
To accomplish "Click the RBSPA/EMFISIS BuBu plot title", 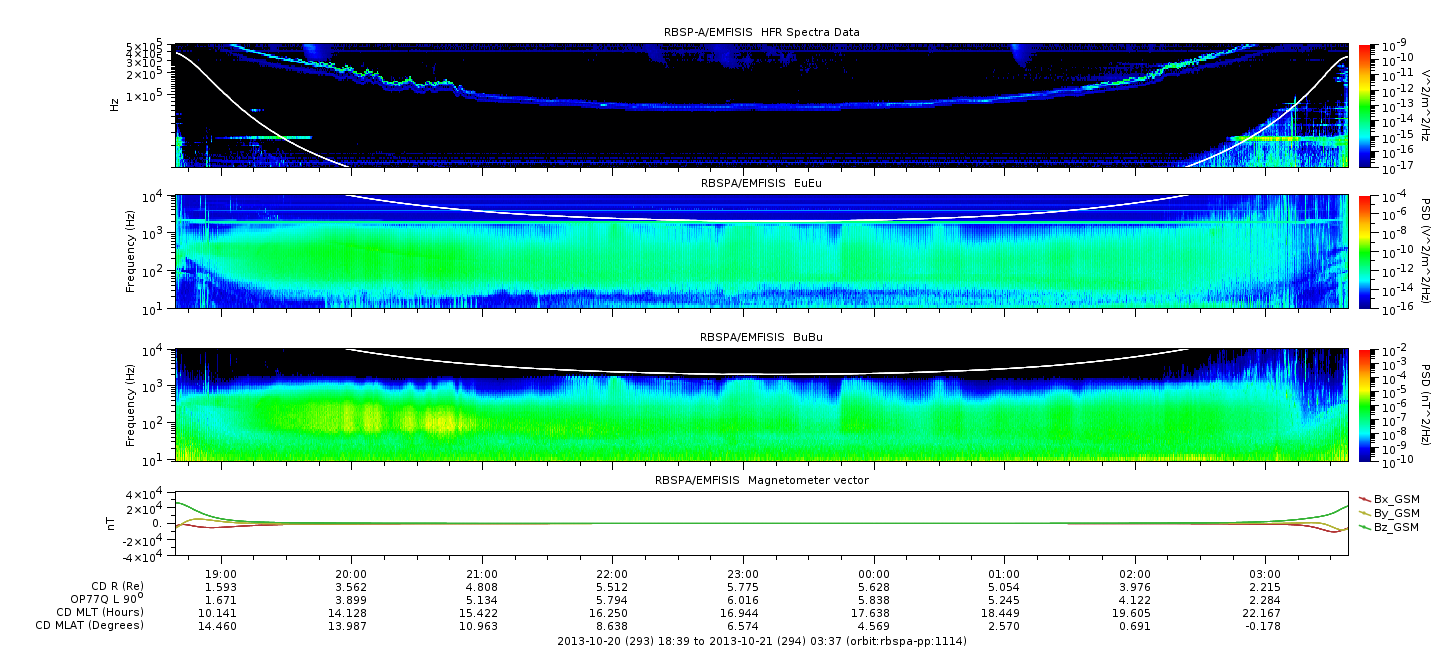I will pos(761,338).
